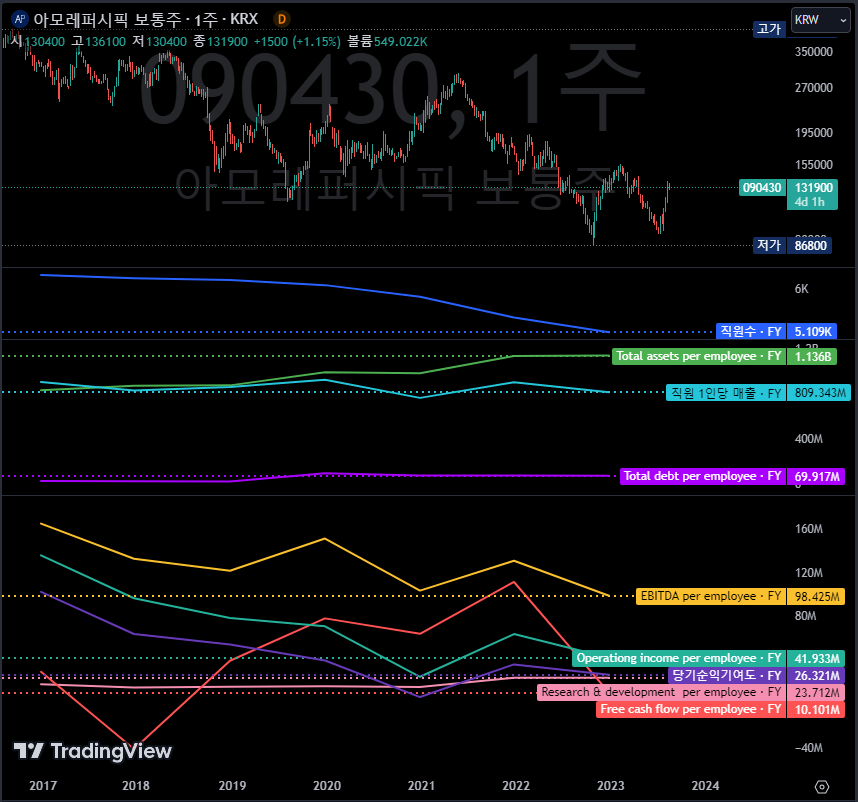858x802 pixels.
Task: Click the 549.022K volume value
Action: coord(401,42)
